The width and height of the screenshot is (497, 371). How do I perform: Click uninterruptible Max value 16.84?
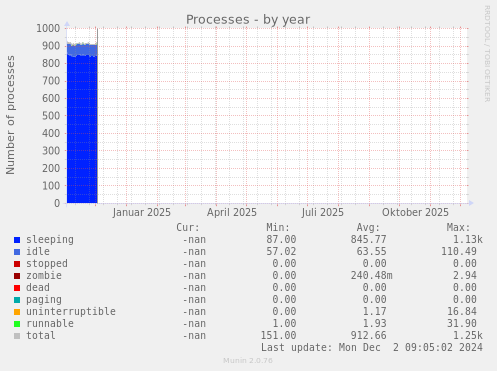[x=461, y=311]
